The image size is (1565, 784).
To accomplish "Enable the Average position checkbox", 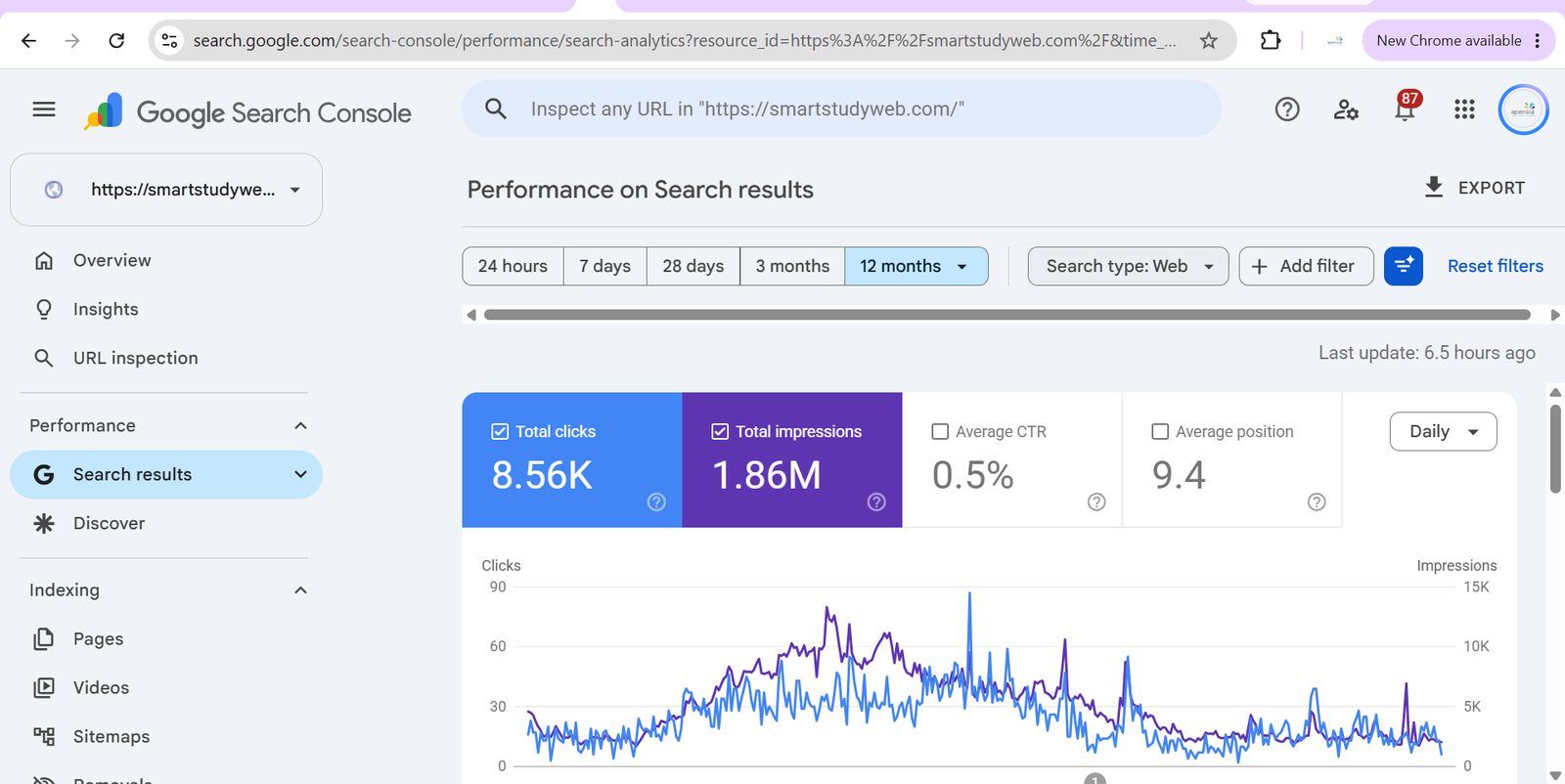I will 1160,431.
